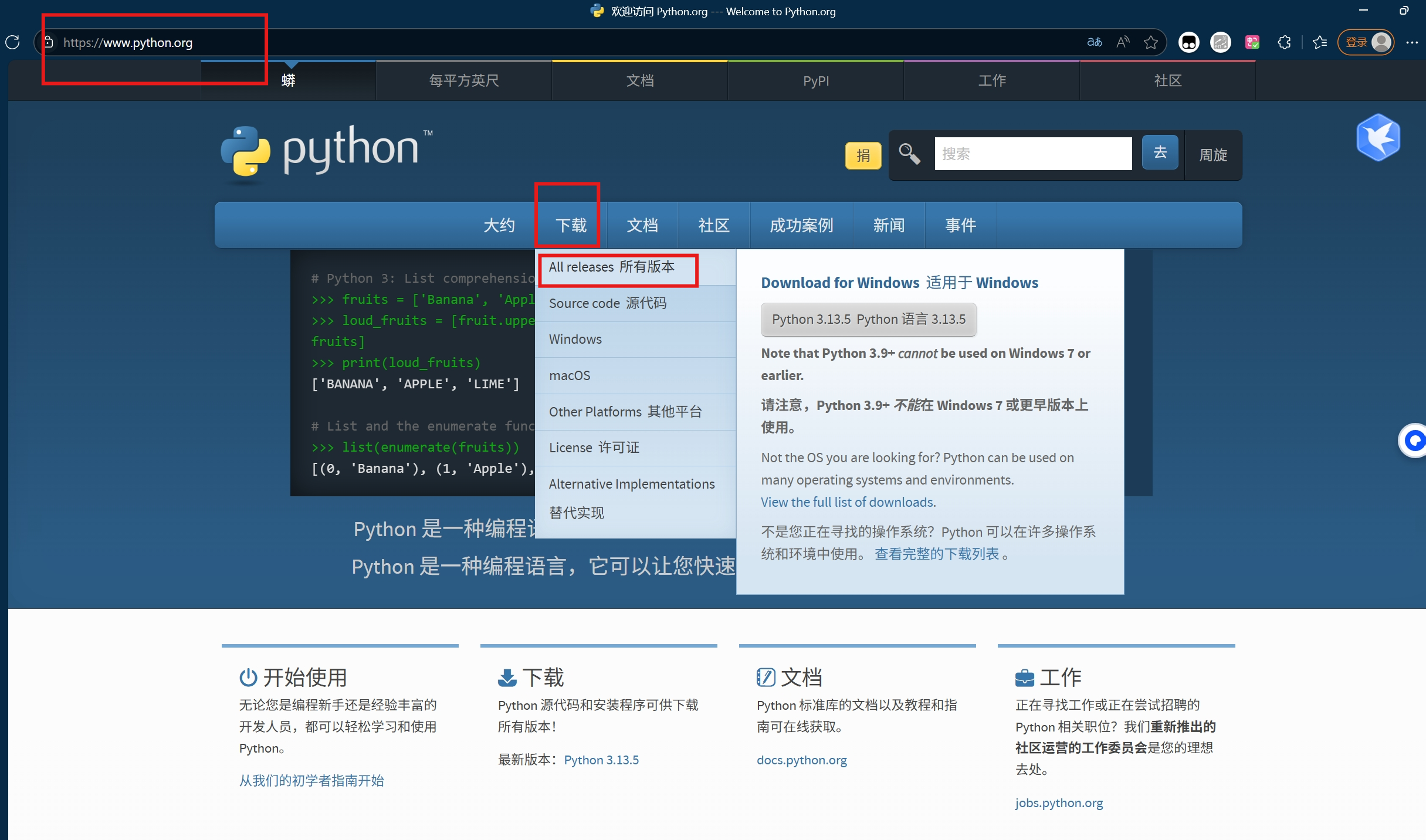Screen dimensions: 1426x840
Task: Click the magnifier search icon
Action: pos(909,154)
